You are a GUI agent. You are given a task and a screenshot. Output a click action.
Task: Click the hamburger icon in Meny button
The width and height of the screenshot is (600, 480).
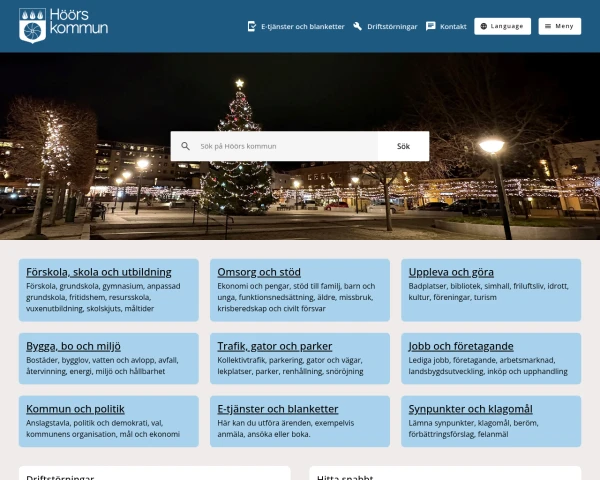548,26
